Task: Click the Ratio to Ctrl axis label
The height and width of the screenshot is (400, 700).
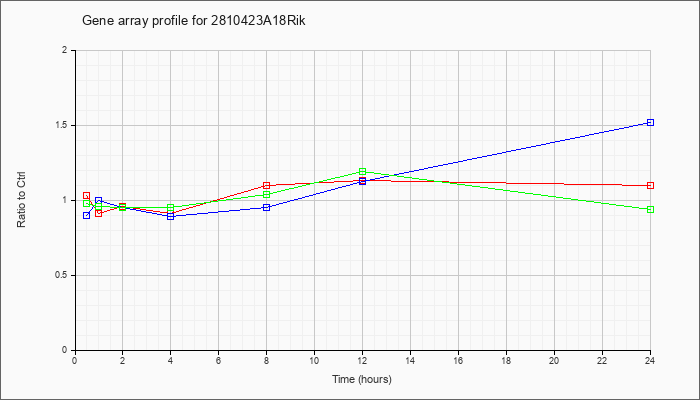Action: tap(21, 200)
